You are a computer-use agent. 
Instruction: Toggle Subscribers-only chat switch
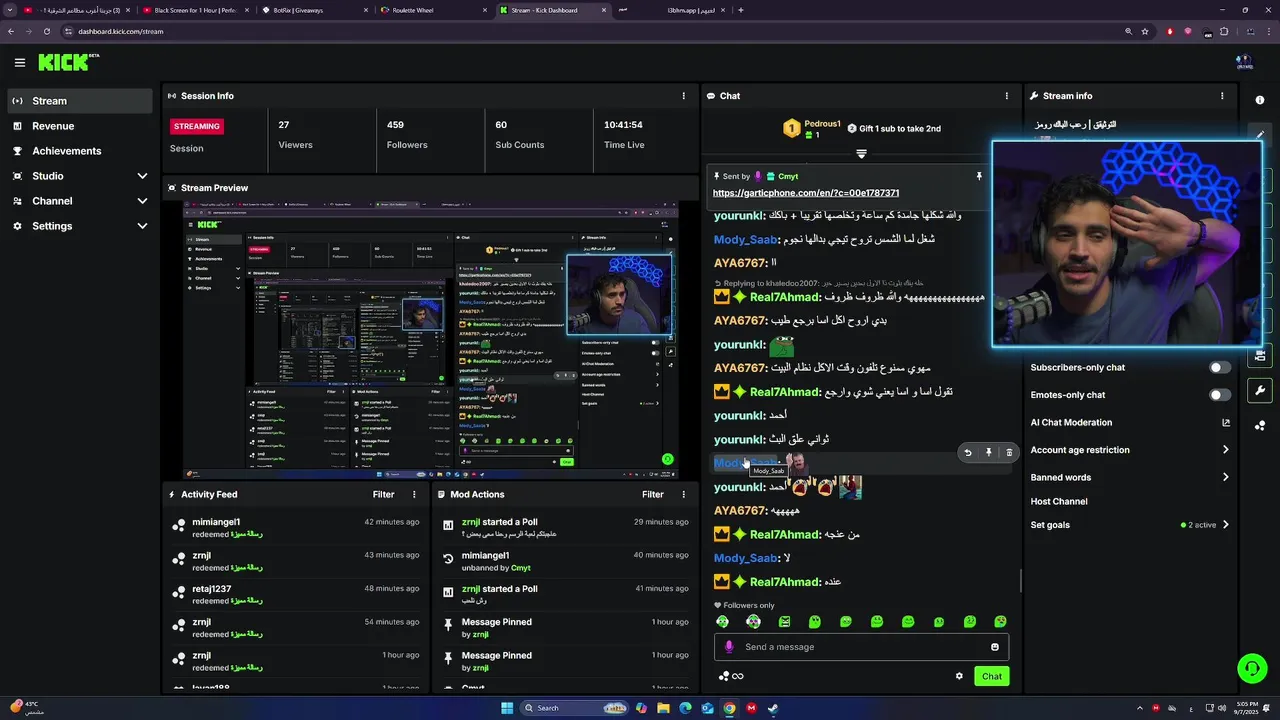tap(1220, 368)
